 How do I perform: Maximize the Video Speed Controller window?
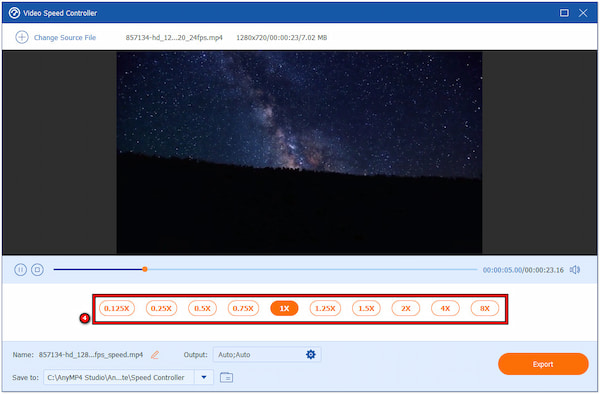point(564,13)
